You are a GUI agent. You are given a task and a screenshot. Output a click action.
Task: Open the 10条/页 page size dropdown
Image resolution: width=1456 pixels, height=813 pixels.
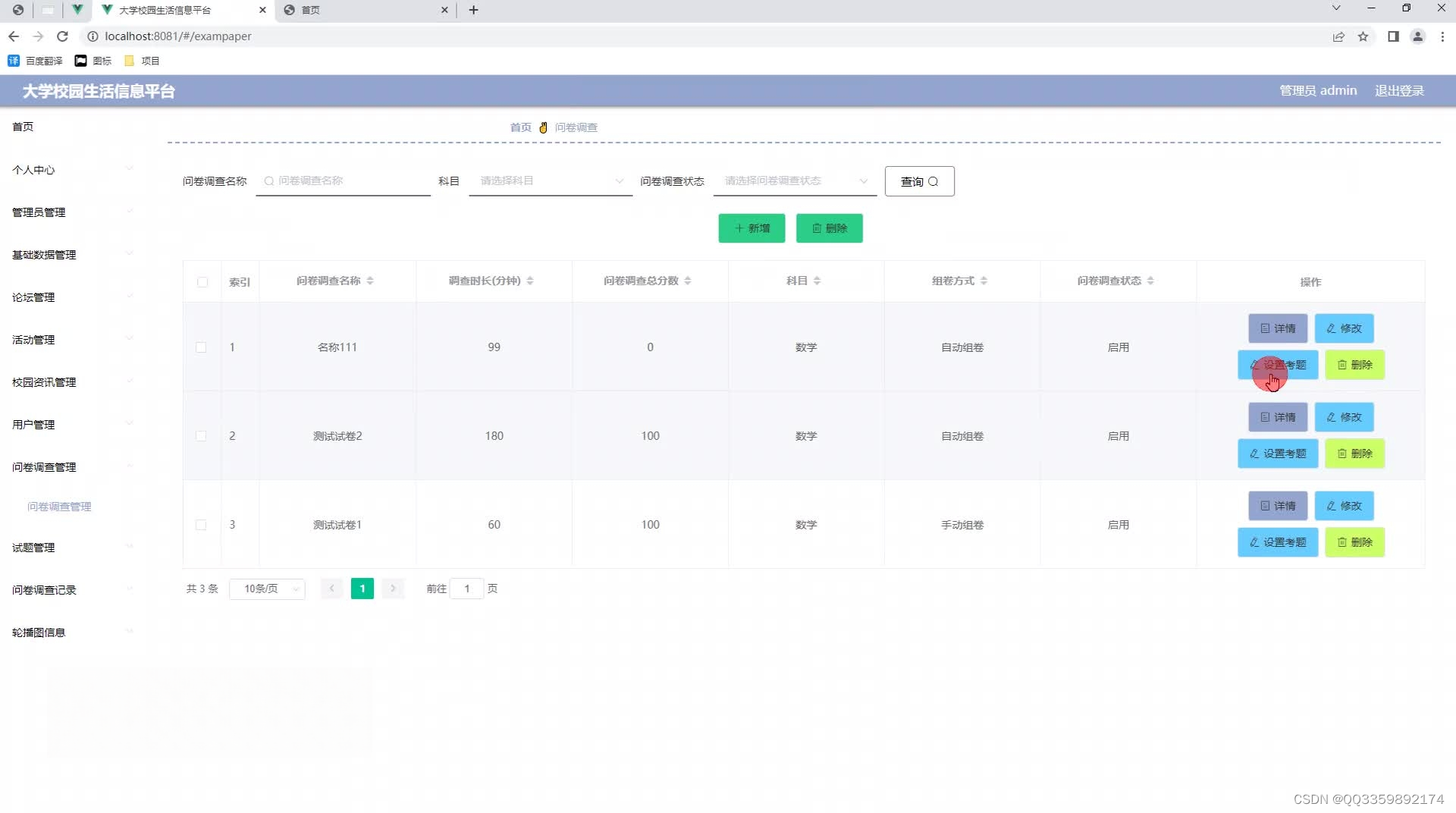[267, 589]
